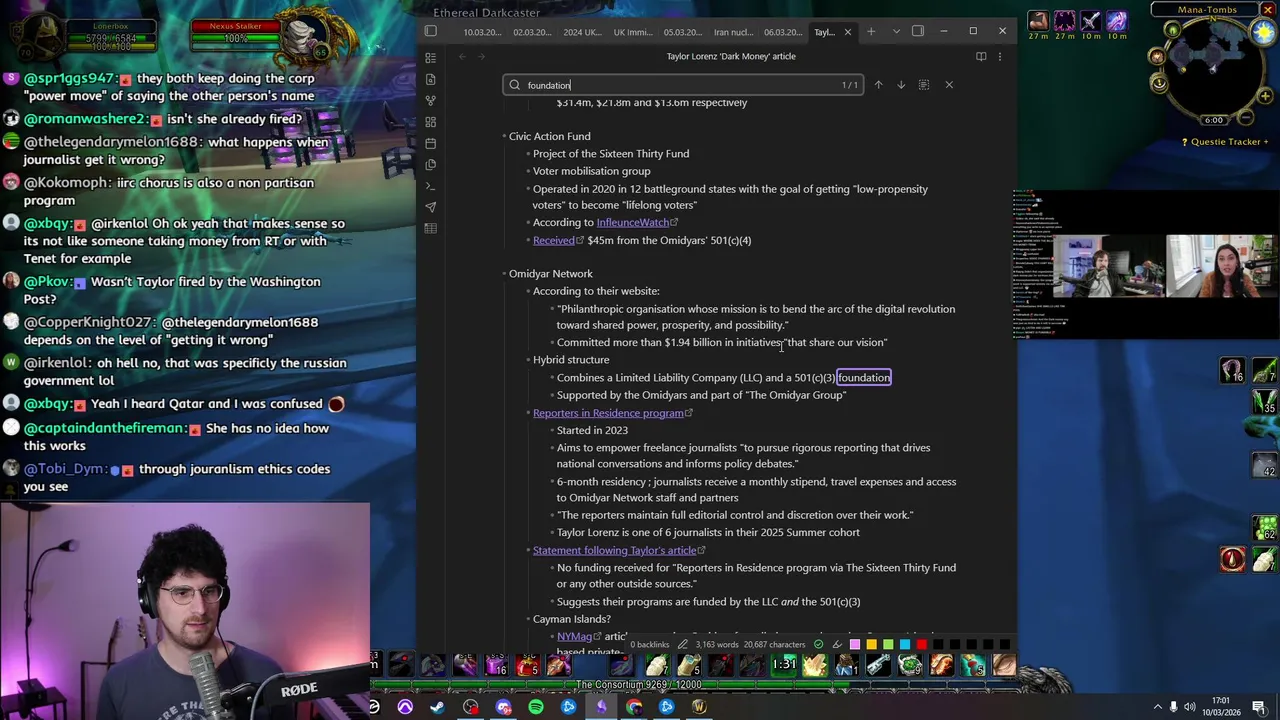This screenshot has height=720, width=1280.
Task: Open Chrome from the taskbar
Action: click(634, 707)
